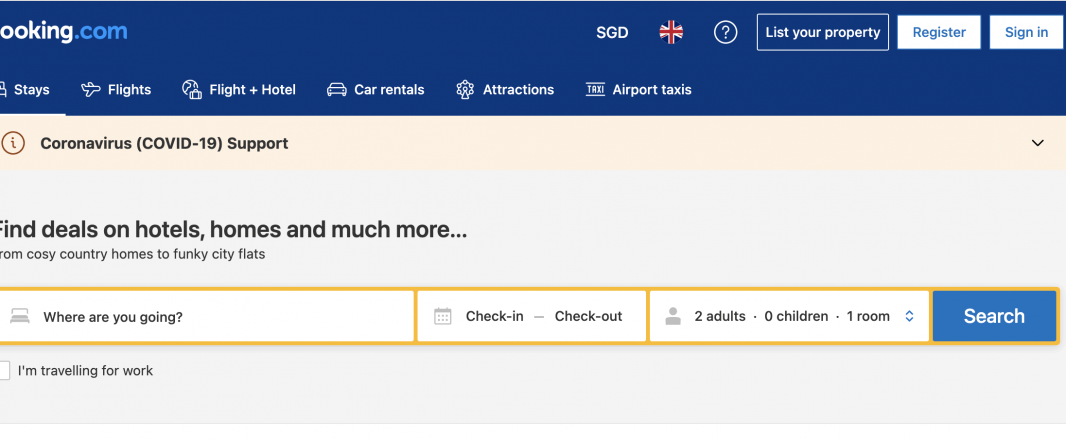Click the Sign in button

pyautogui.click(x=1026, y=32)
